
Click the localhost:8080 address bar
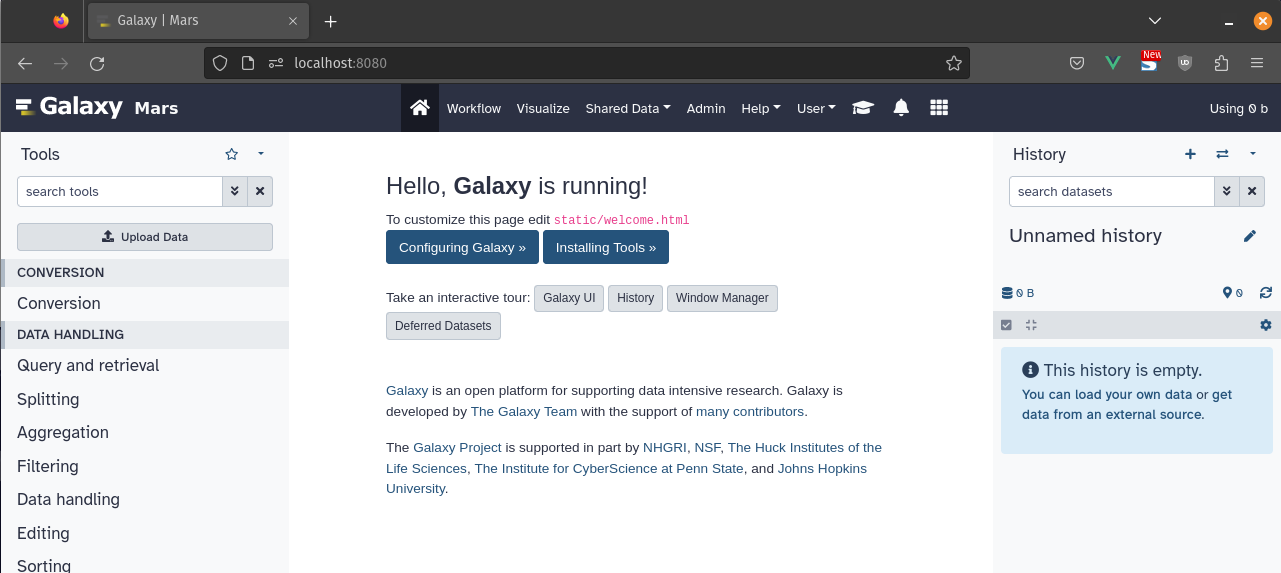tap(588, 63)
